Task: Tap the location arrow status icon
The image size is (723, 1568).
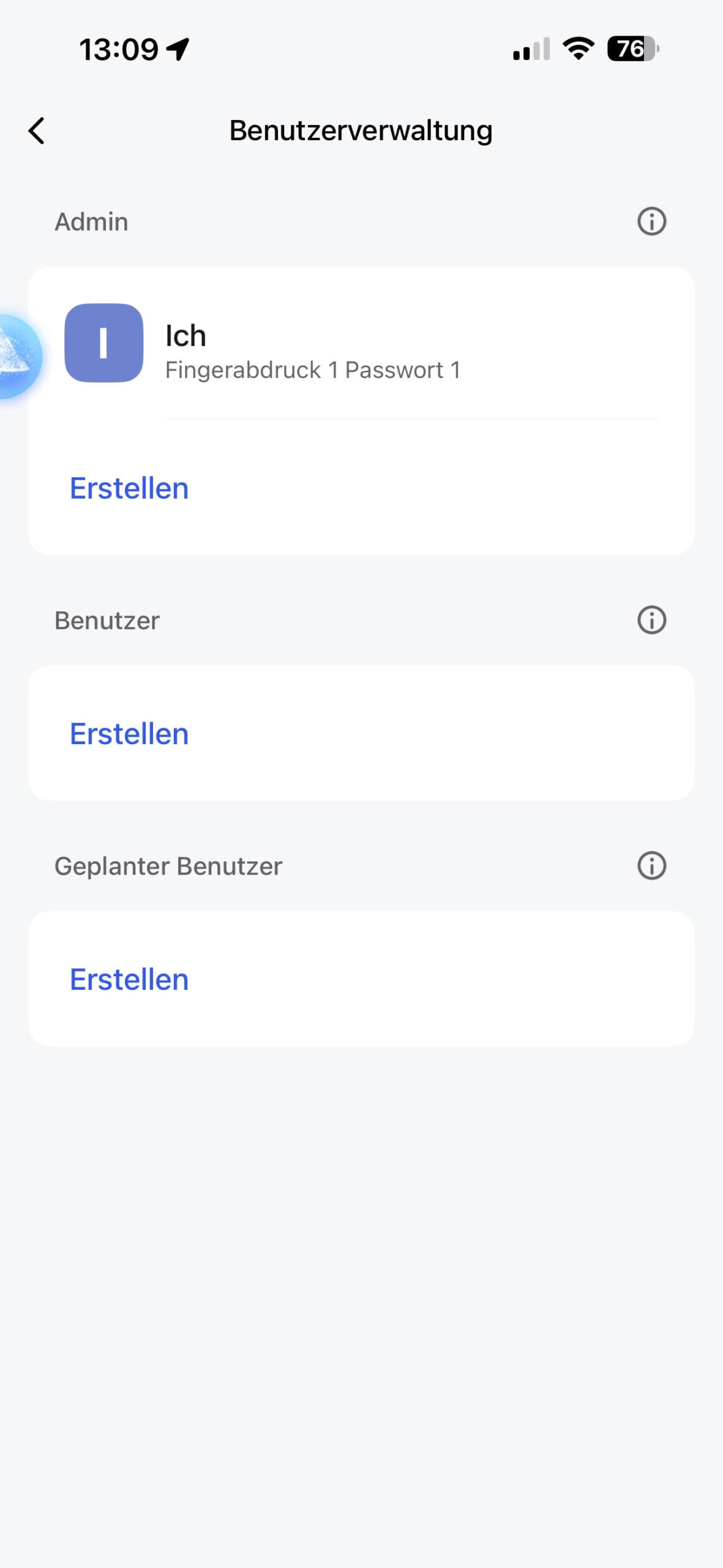Action: pos(178,49)
